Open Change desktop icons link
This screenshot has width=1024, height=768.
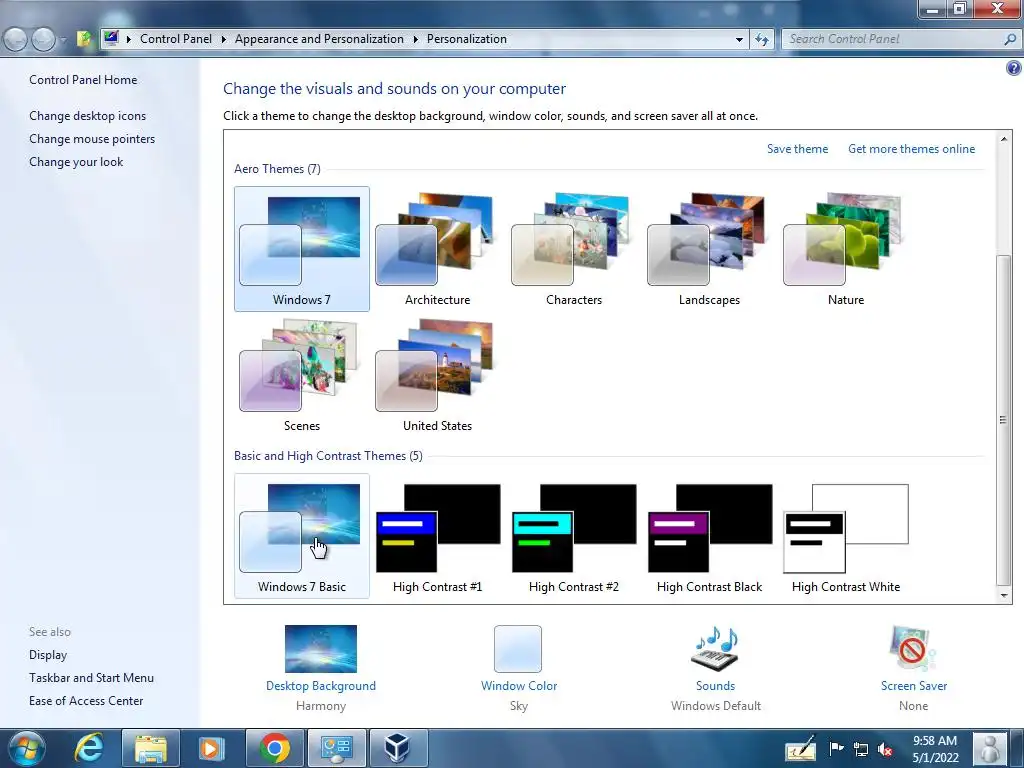[88, 116]
